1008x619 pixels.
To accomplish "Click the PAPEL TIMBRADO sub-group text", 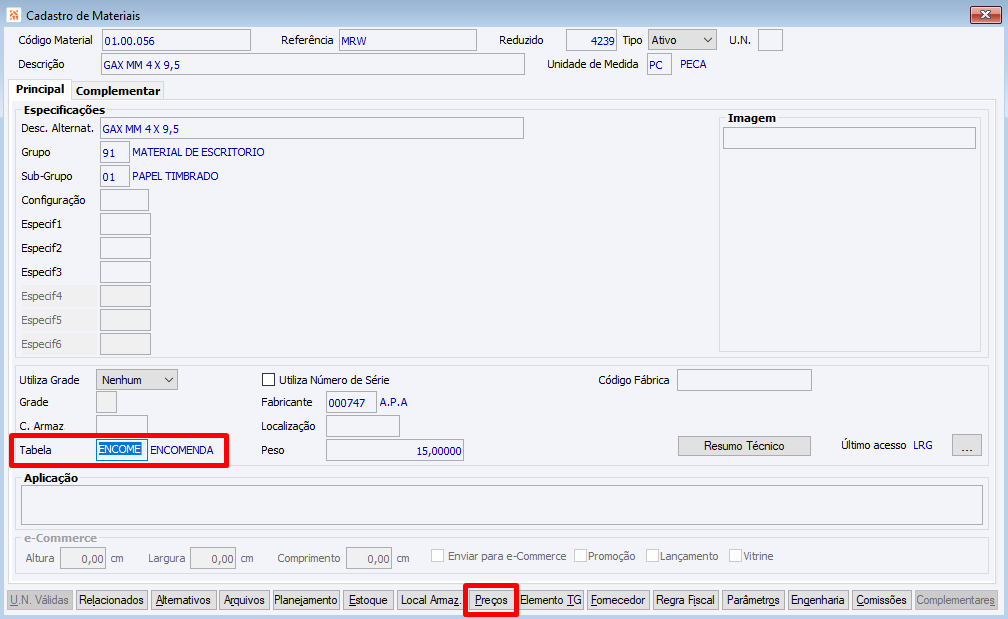I will pyautogui.click(x=175, y=176).
